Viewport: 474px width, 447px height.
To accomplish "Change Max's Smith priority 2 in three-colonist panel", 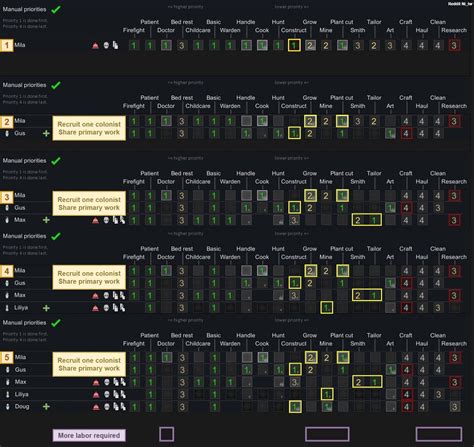I will click(358, 220).
